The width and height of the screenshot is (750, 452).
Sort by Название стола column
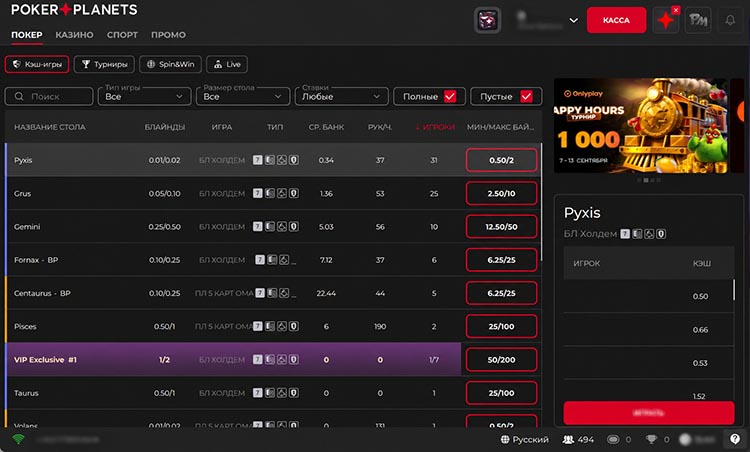(x=50, y=127)
